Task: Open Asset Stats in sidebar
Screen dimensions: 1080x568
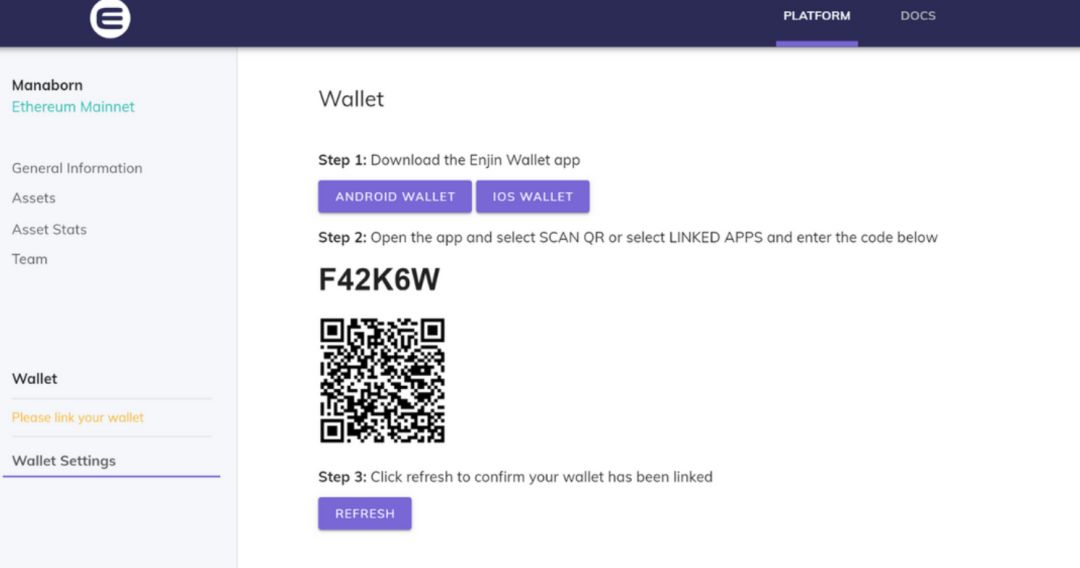Action: (49, 229)
